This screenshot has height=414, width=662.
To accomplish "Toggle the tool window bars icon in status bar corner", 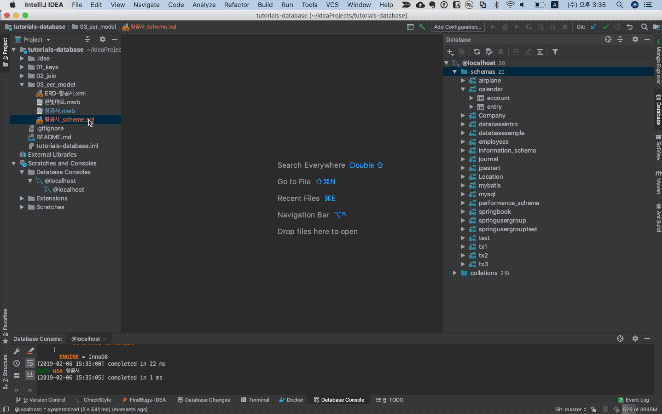I will (6, 409).
